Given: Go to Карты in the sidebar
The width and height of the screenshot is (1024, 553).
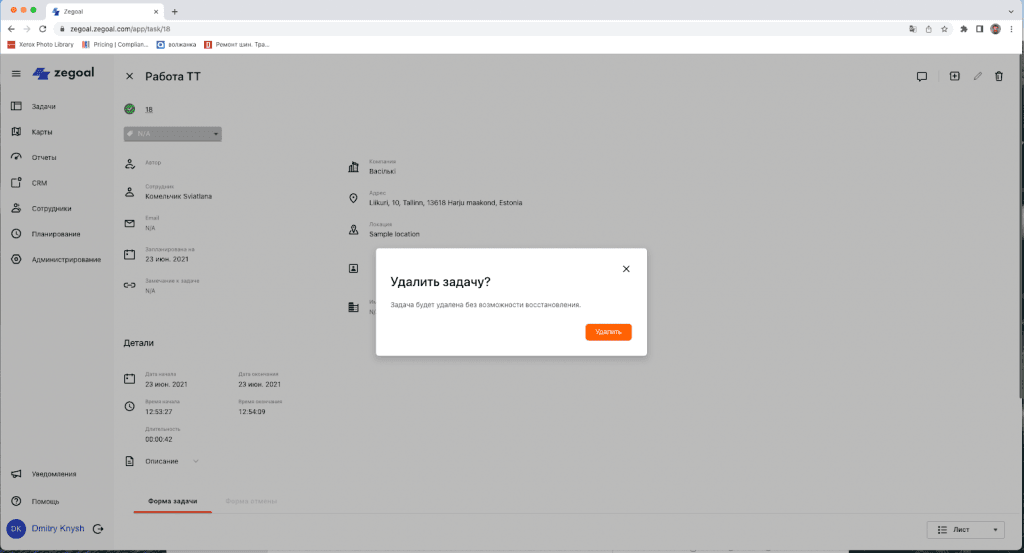Looking at the screenshot, I should coord(41,132).
